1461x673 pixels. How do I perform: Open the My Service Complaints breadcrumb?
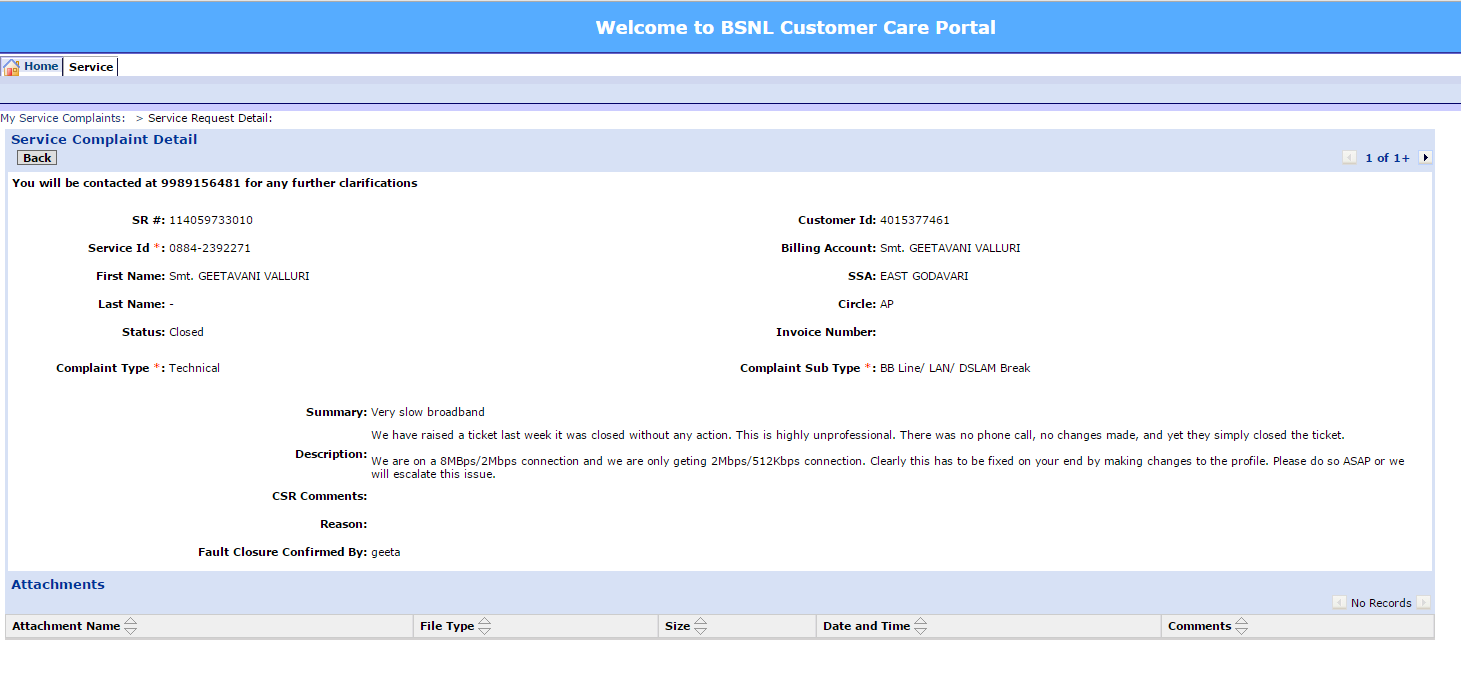[x=63, y=118]
